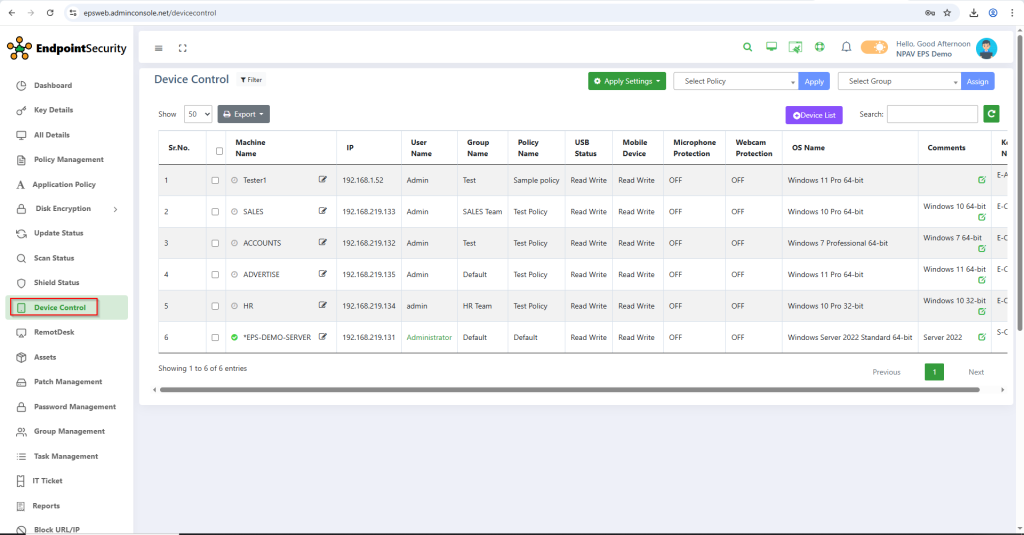
Task: Click inside the Search input field
Action: [x=932, y=115]
